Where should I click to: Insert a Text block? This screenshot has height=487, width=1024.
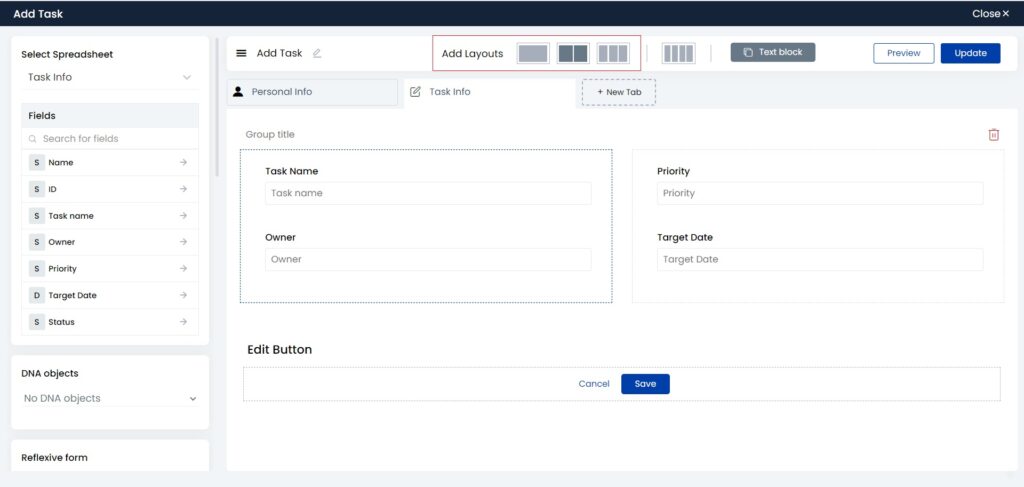pos(772,52)
